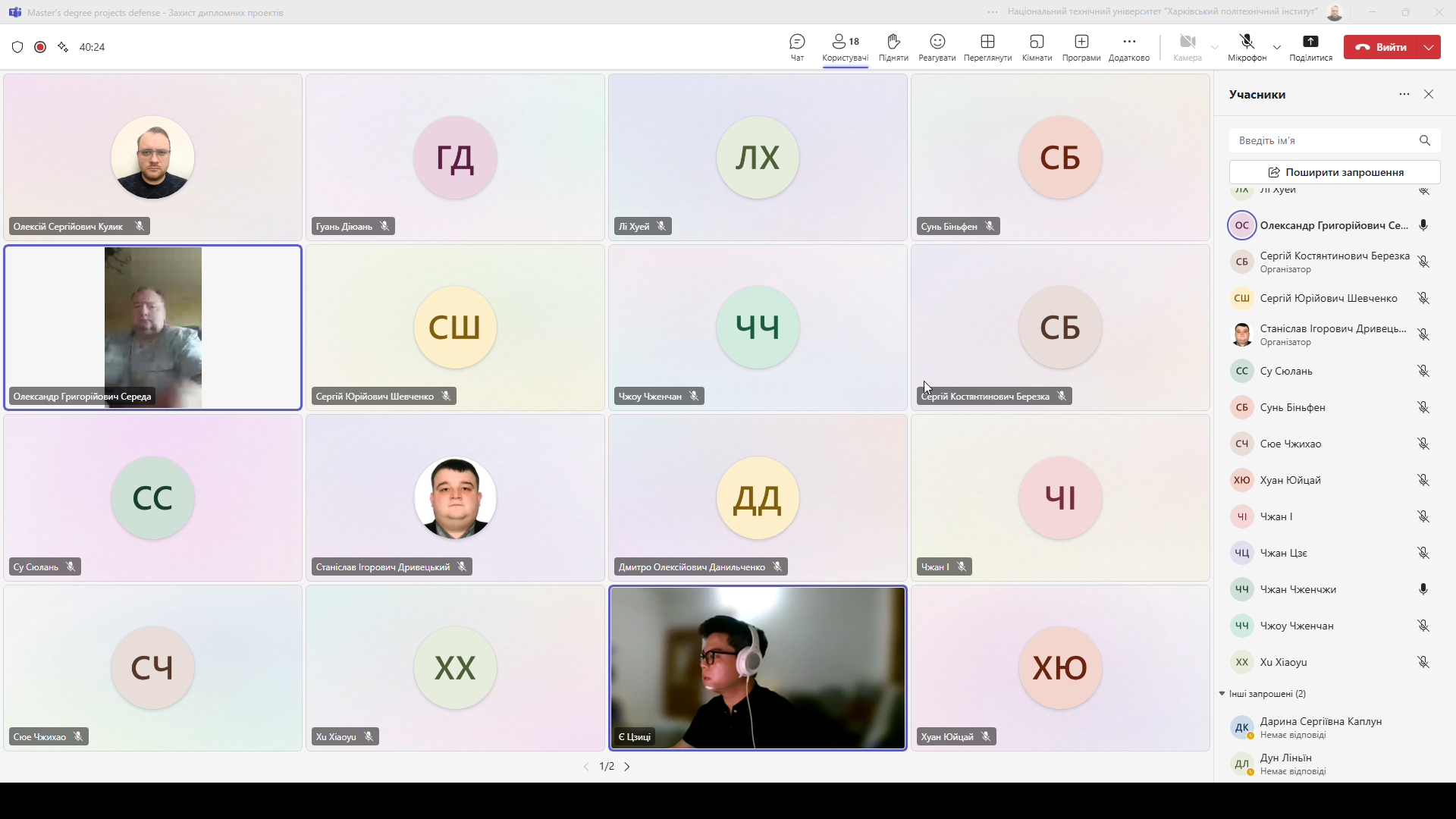The width and height of the screenshot is (1456, 819).
Task: Click the recording indicator icon
Action: click(x=40, y=47)
